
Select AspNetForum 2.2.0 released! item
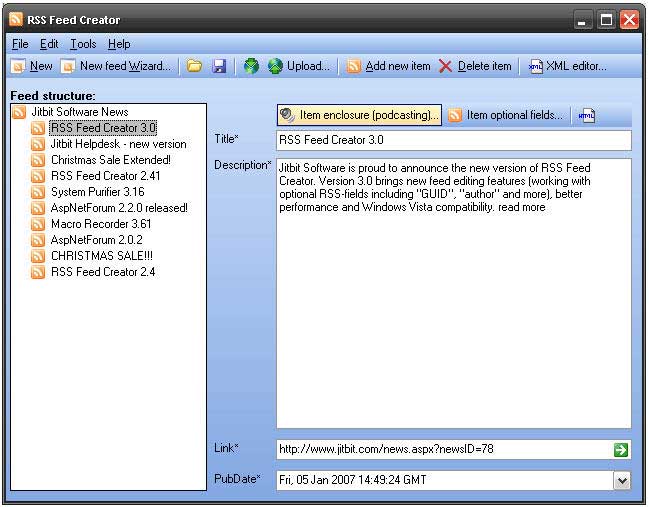coord(119,208)
